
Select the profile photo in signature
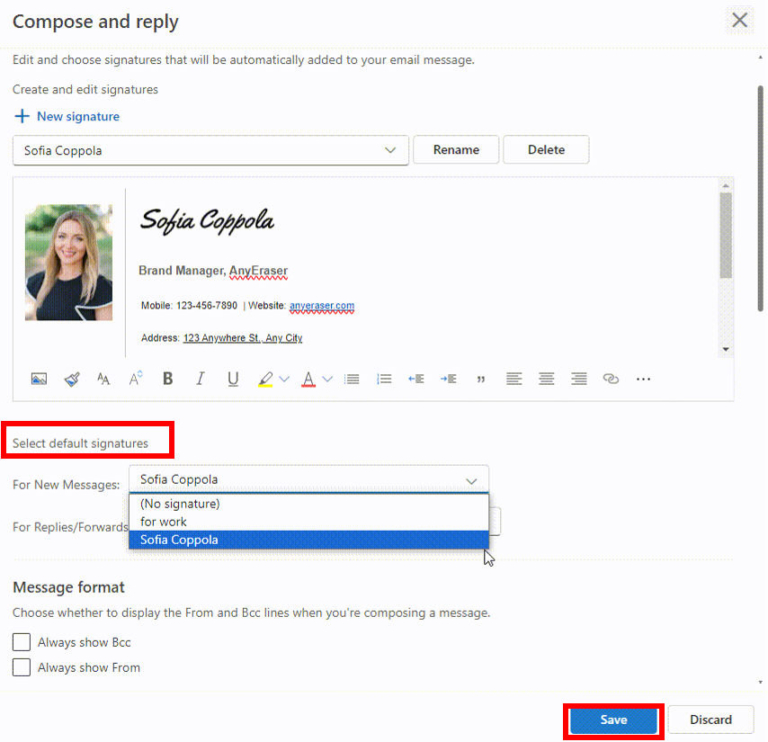tap(69, 263)
